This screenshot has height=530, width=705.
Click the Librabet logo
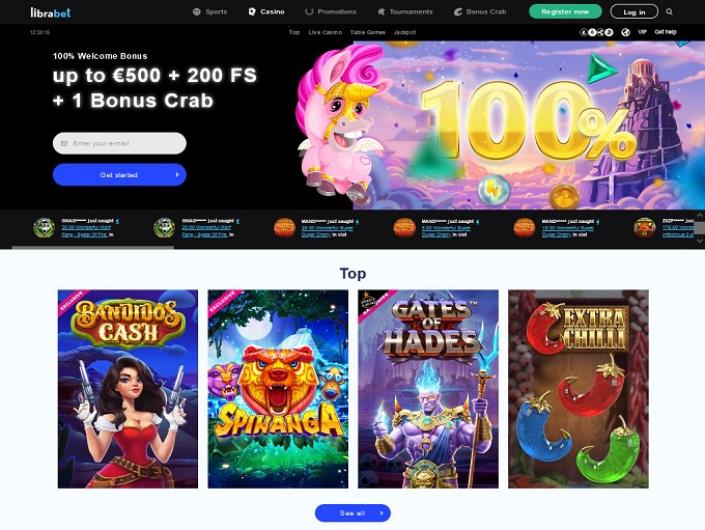point(50,12)
